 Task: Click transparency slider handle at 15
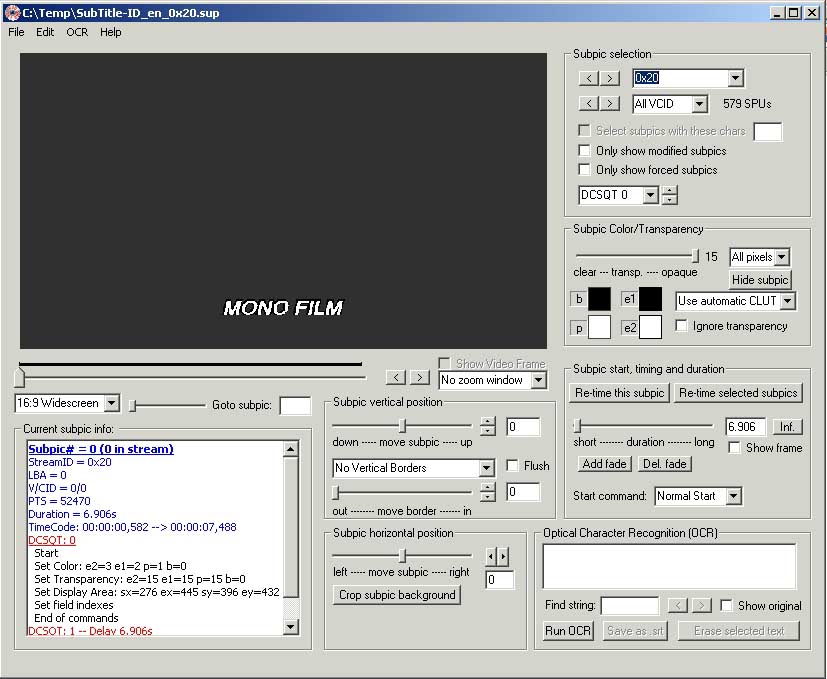695,256
